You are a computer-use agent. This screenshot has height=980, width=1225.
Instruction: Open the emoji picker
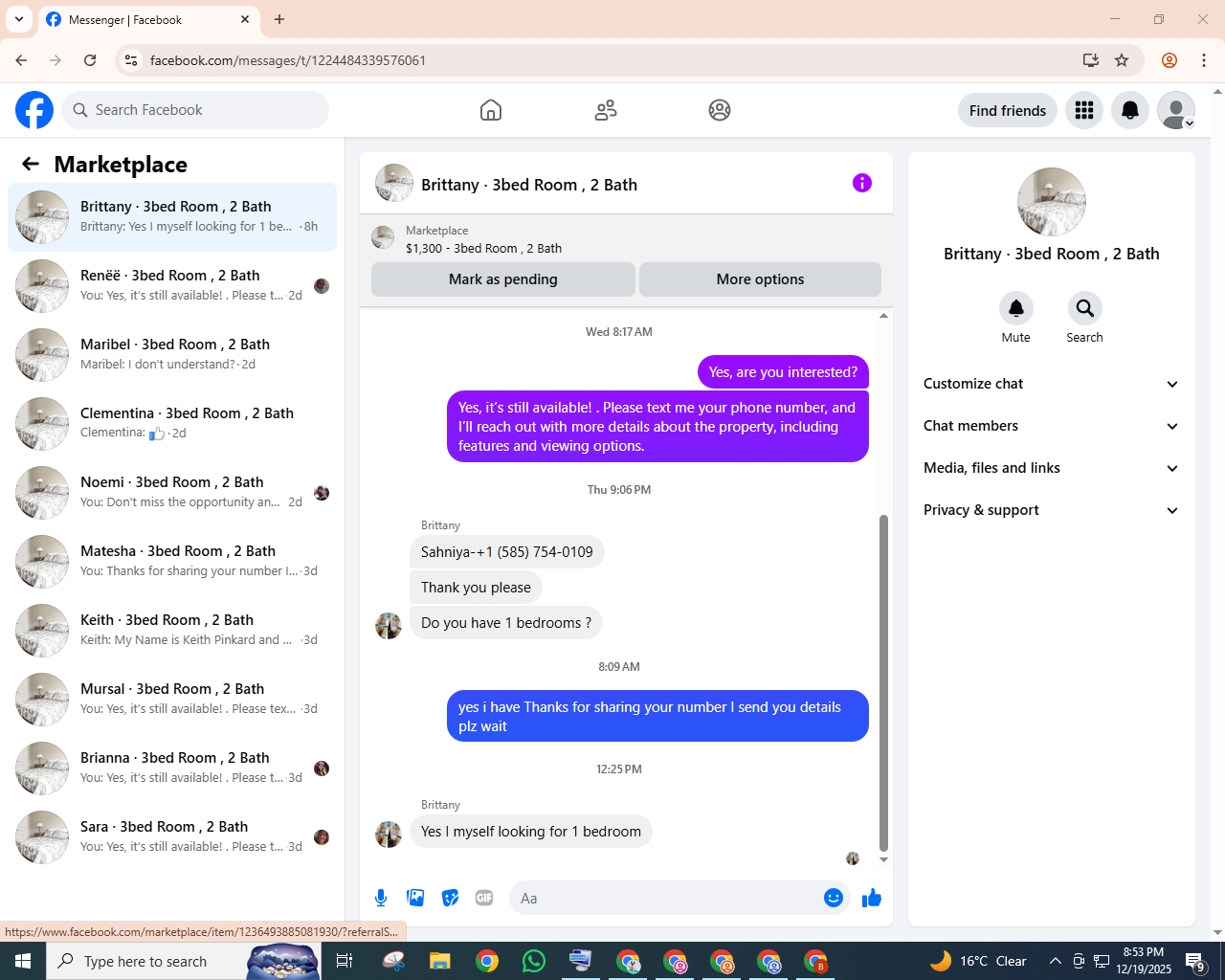(834, 898)
